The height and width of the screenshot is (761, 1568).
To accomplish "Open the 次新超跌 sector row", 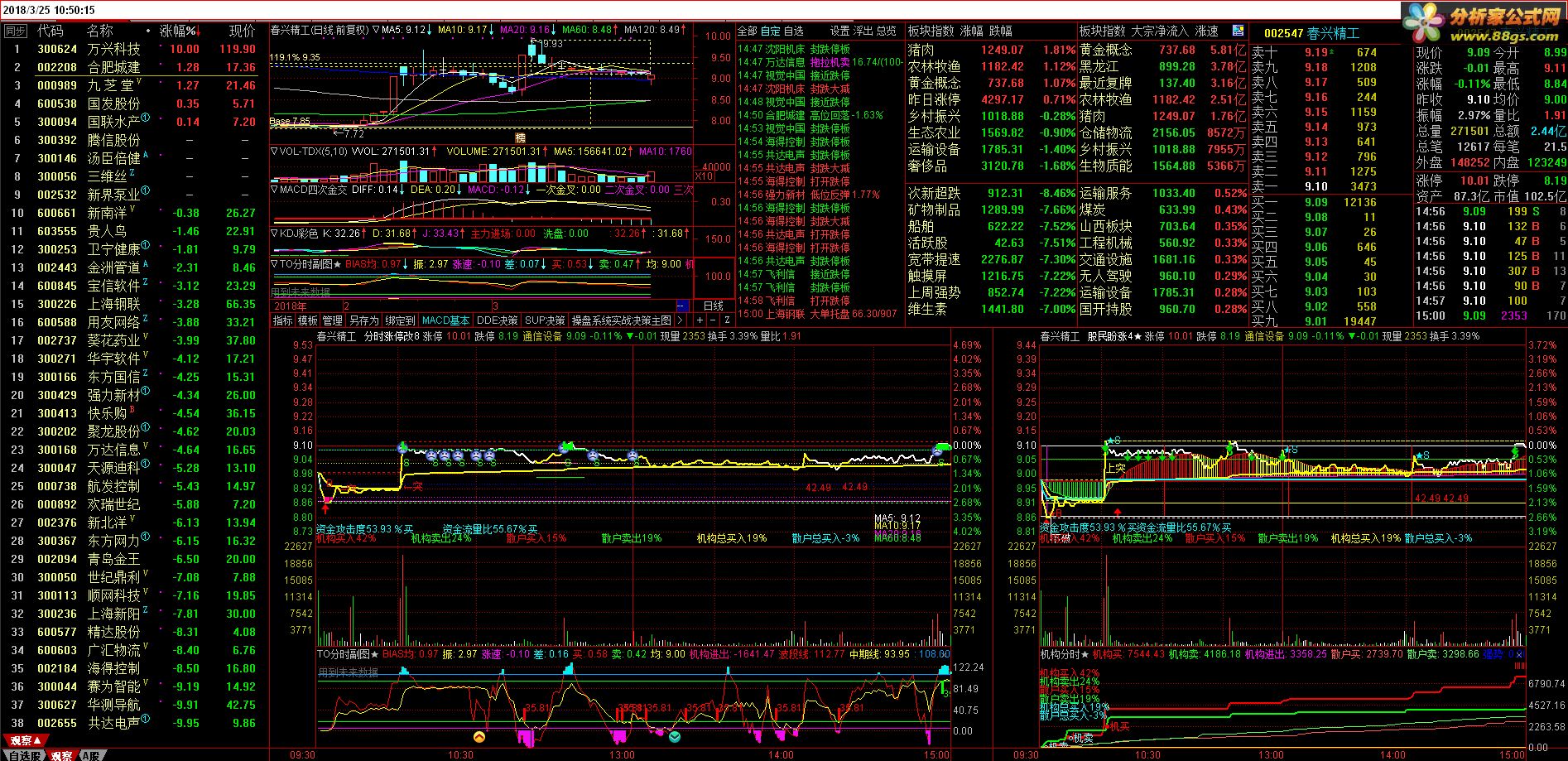I will click(x=991, y=193).
